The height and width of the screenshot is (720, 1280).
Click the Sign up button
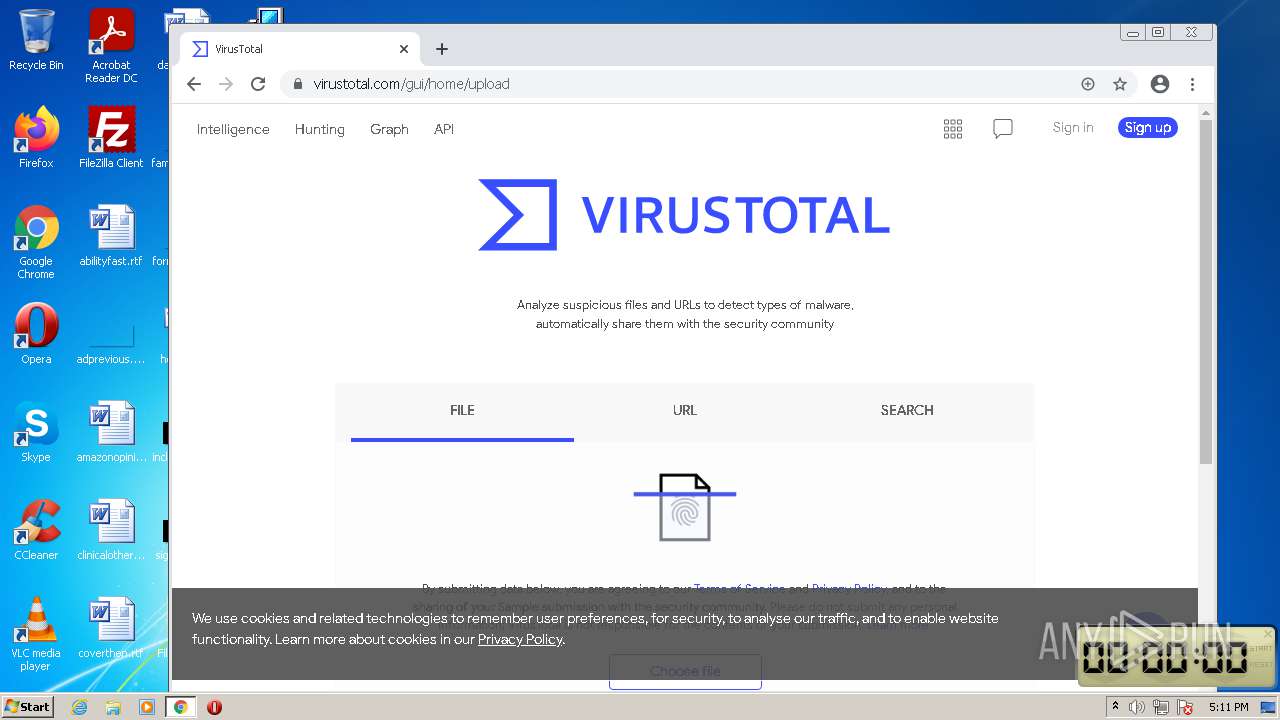tap(1148, 127)
